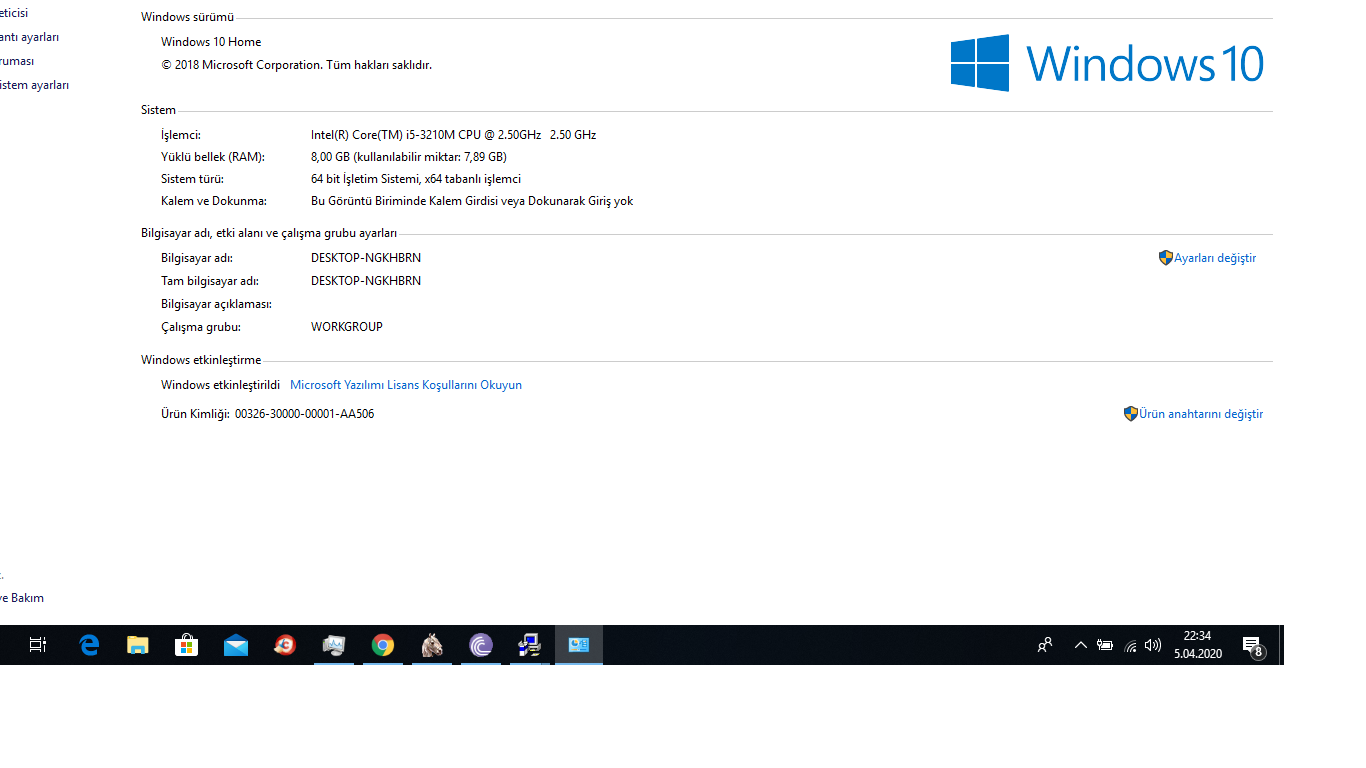
Task: Open the Mail envelope app
Action: tap(236, 645)
